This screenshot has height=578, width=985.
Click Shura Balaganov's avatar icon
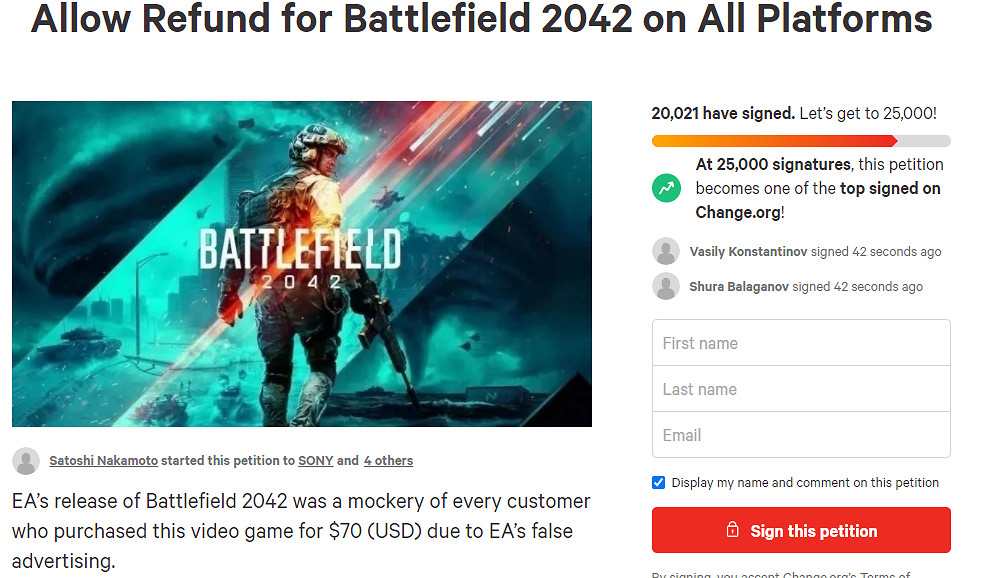point(666,287)
